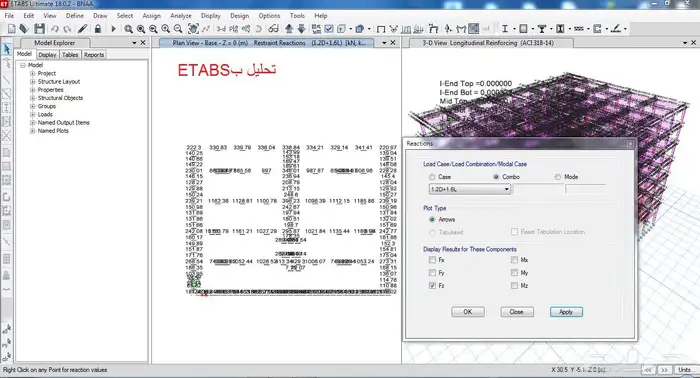
Task: Expand the Groups tree node
Action: (x=32, y=106)
